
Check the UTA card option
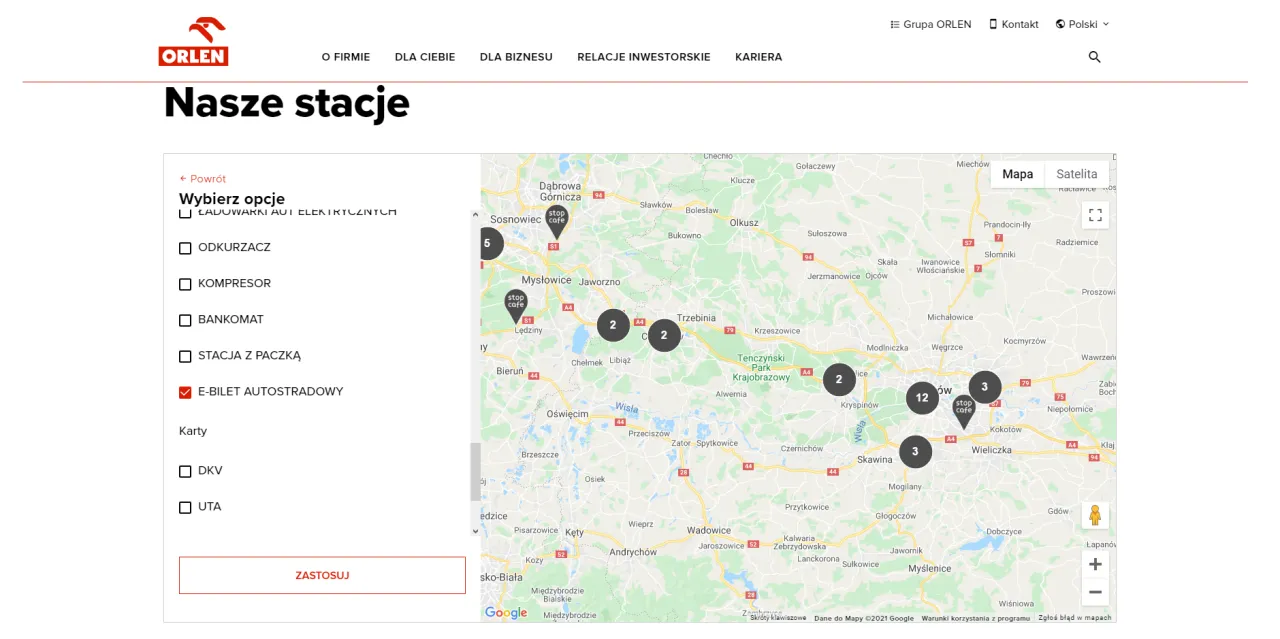pos(185,507)
